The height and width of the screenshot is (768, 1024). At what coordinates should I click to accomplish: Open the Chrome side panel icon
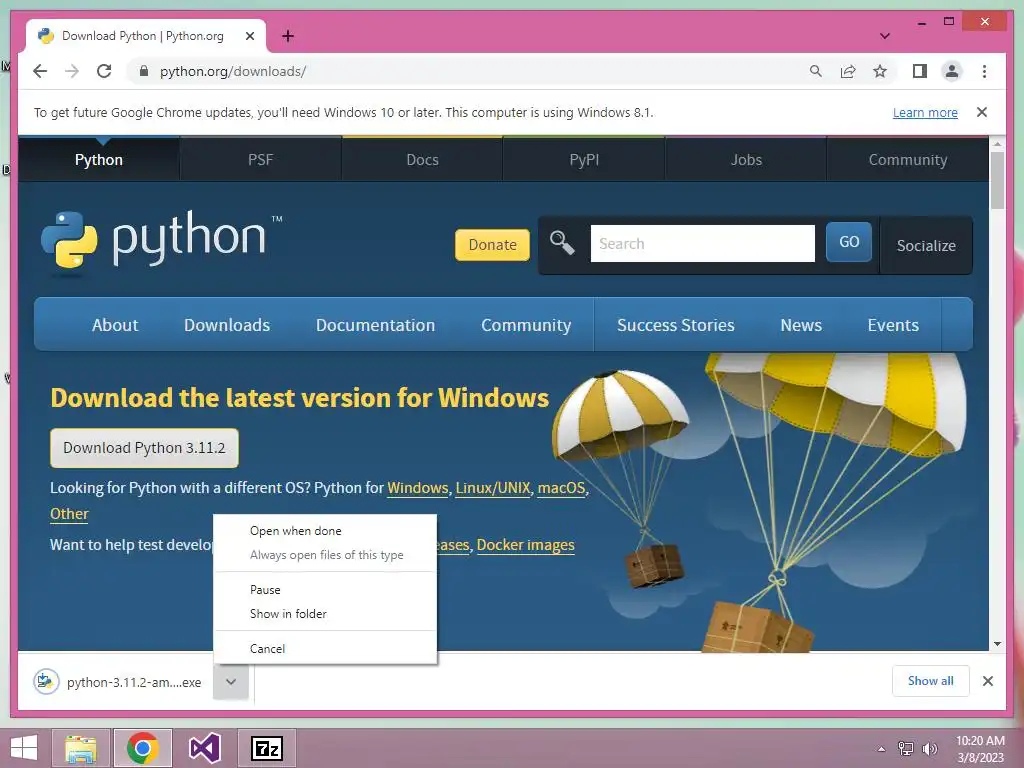pyautogui.click(x=920, y=71)
